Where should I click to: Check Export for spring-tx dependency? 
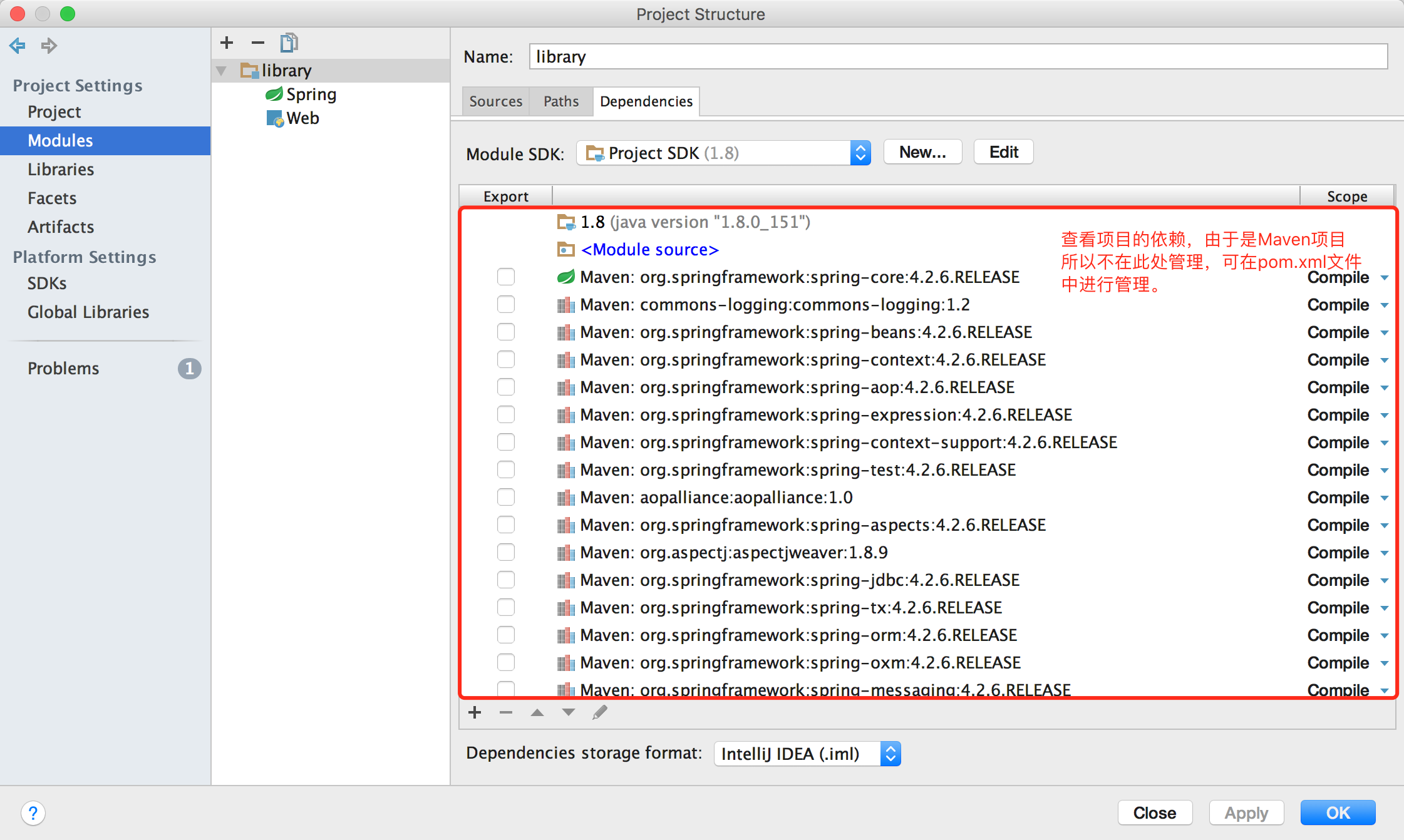coord(506,607)
